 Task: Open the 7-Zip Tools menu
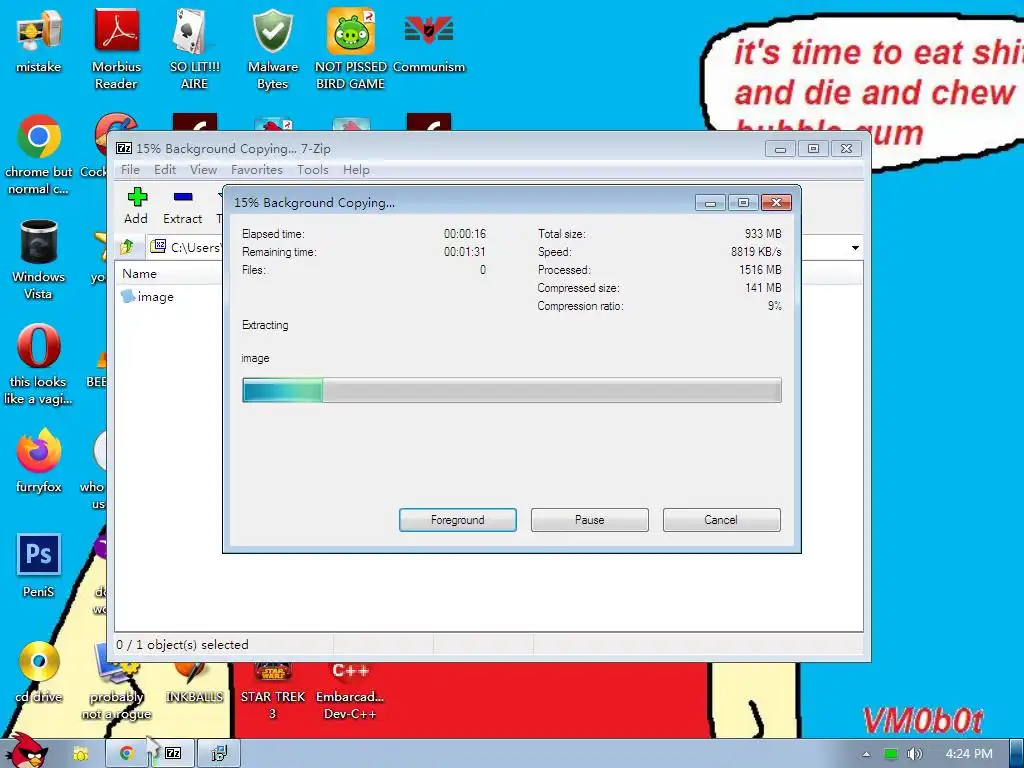(x=313, y=170)
